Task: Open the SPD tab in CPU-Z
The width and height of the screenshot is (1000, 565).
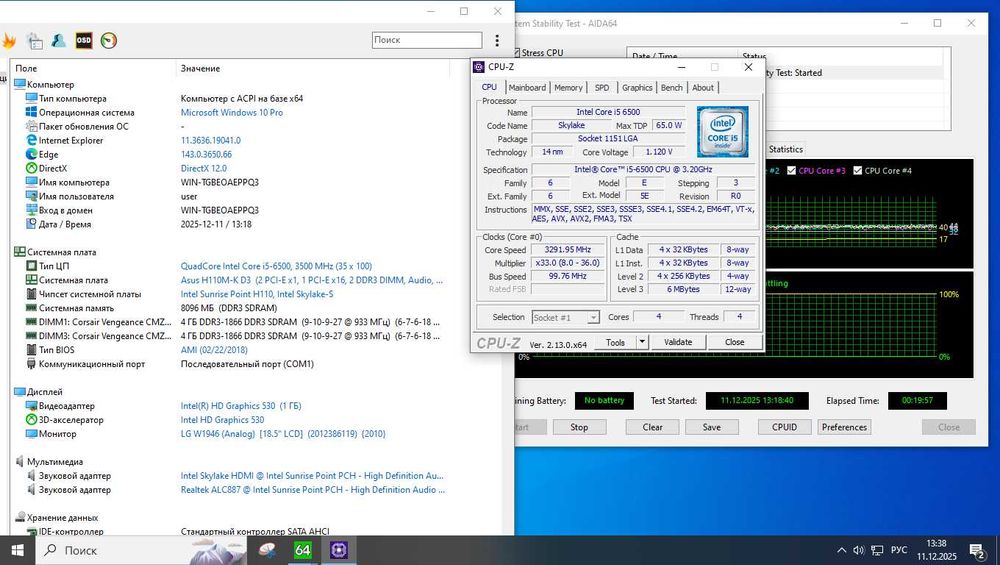Action: [602, 87]
